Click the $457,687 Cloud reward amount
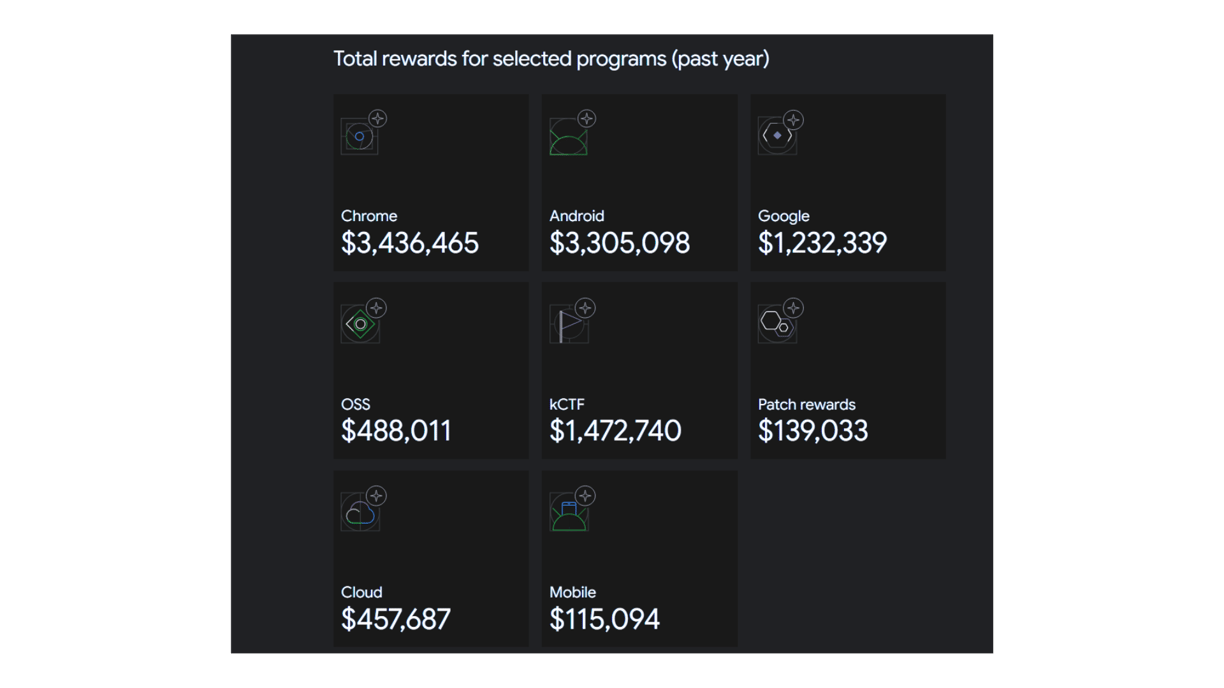 click(396, 619)
